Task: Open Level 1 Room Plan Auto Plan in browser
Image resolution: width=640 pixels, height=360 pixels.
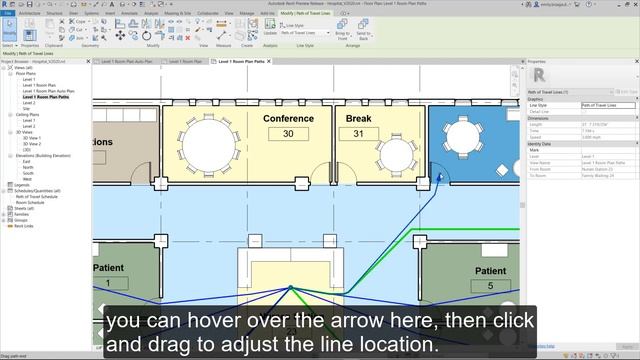Action: pyautogui.click(x=48, y=91)
